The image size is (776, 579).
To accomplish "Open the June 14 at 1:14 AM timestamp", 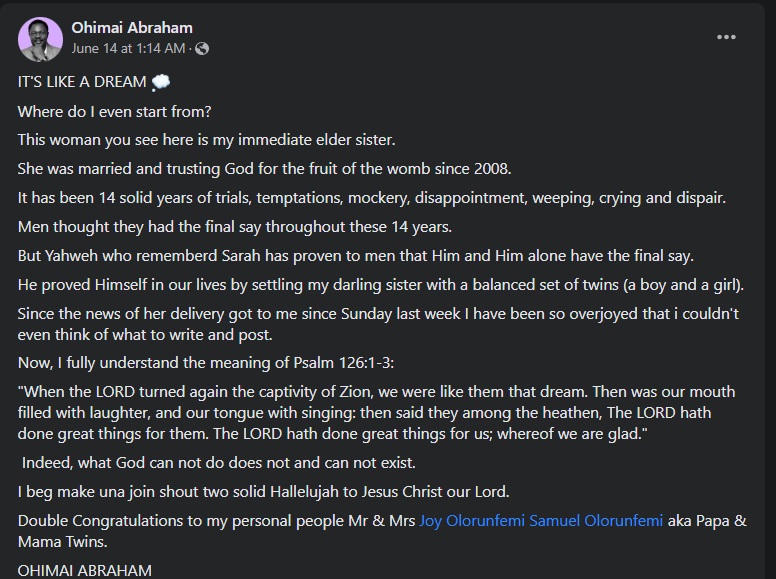I will pyautogui.click(x=128, y=48).
